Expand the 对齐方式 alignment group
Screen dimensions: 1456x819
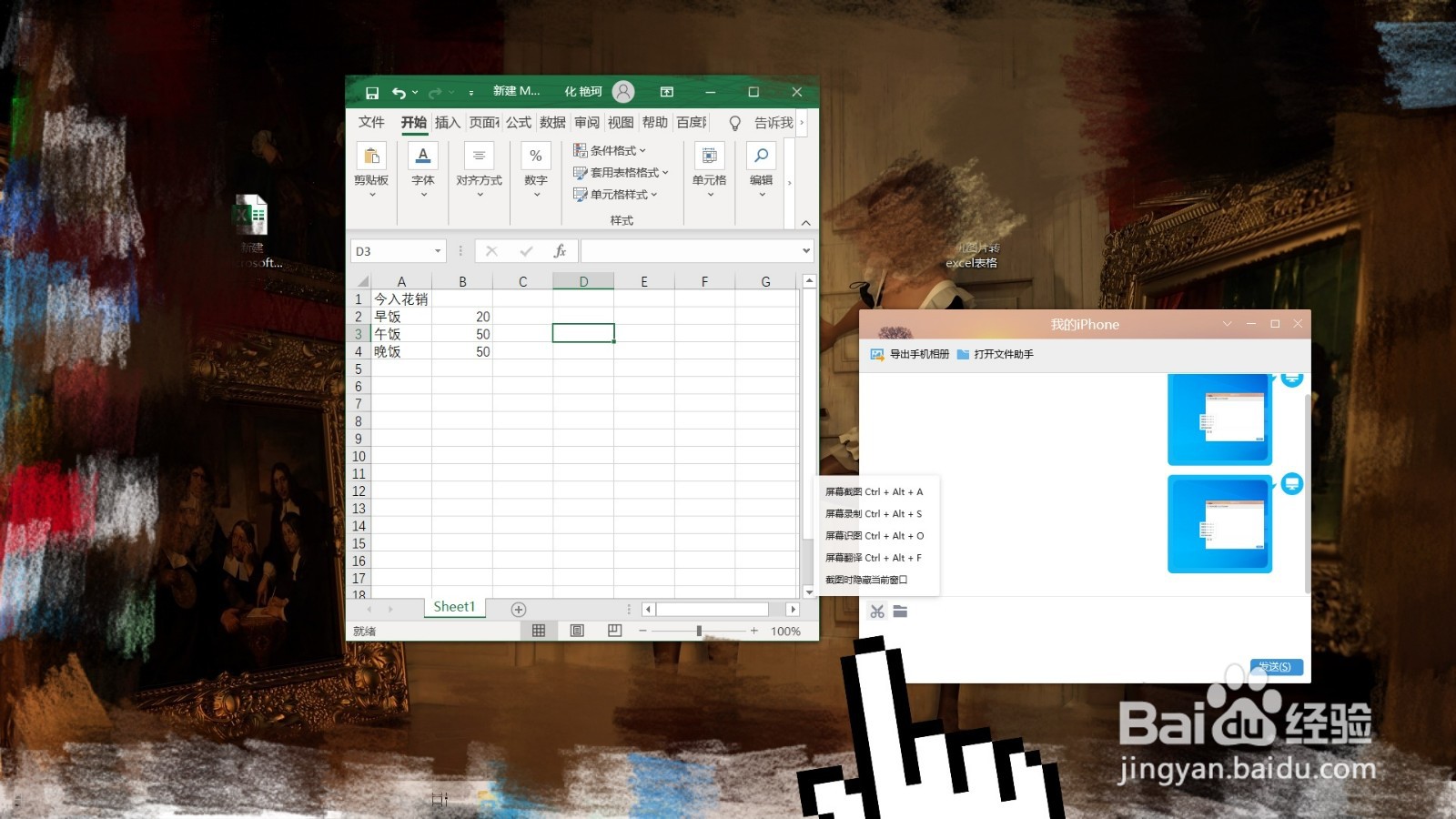coord(480,171)
